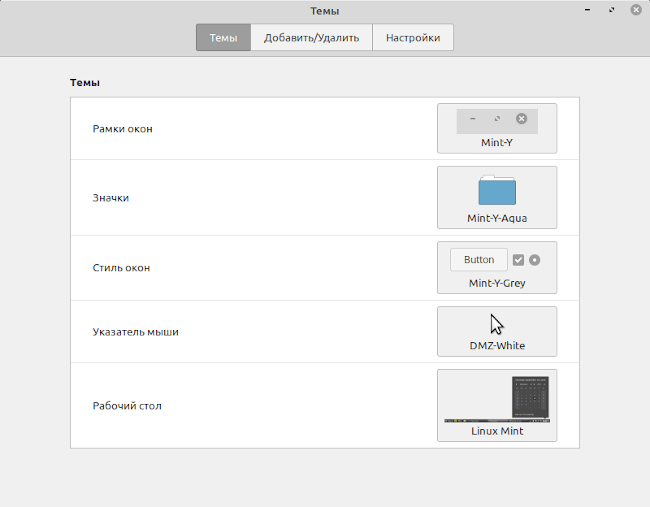
Task: Open the DMZ-White mouse pointer chooser
Action: point(497,331)
